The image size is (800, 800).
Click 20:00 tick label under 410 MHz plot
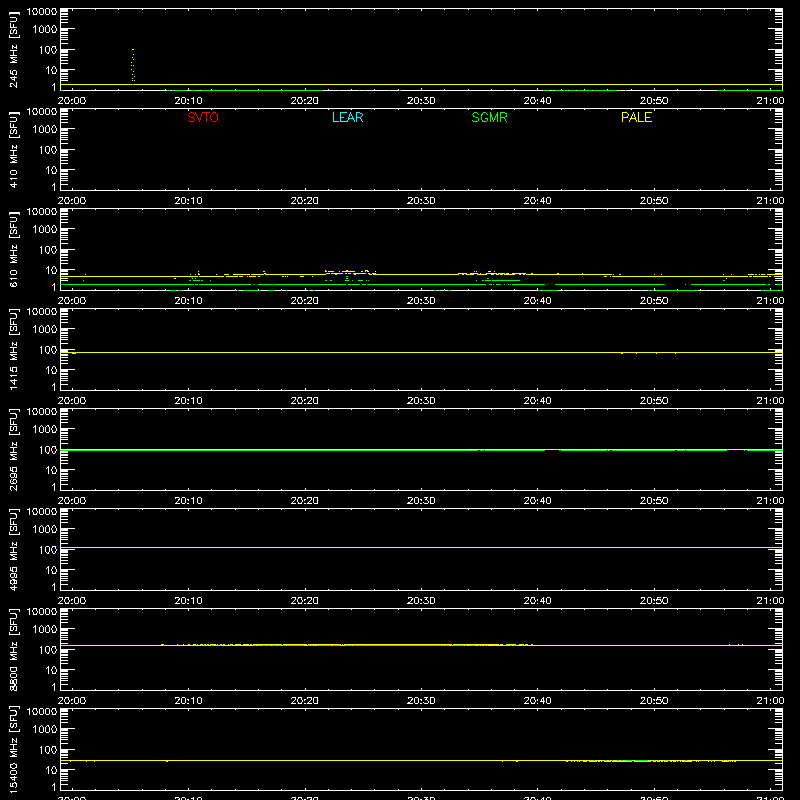click(72, 201)
